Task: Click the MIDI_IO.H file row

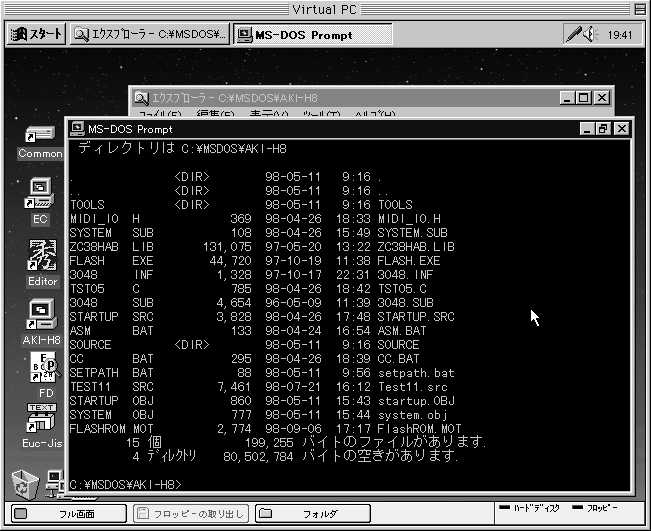Action: [x=255, y=219]
